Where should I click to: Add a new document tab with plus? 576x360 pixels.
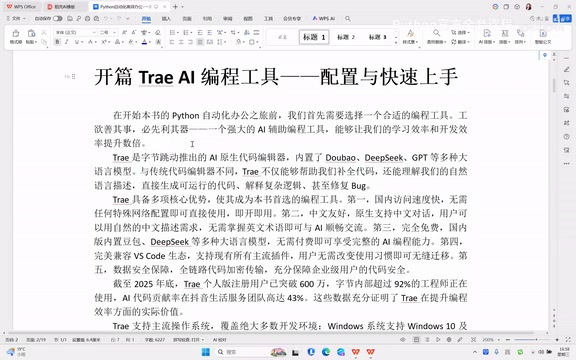point(175,7)
